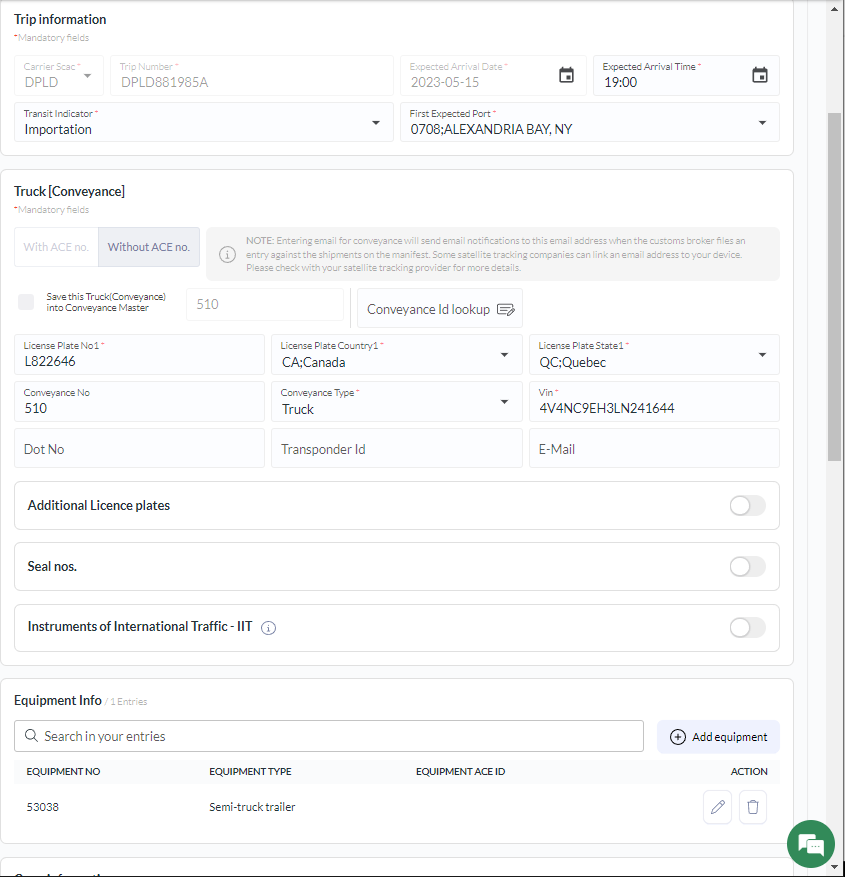845x877 pixels.
Task: Click the info icon in the conveyance NOTE box
Action: pyautogui.click(x=228, y=254)
